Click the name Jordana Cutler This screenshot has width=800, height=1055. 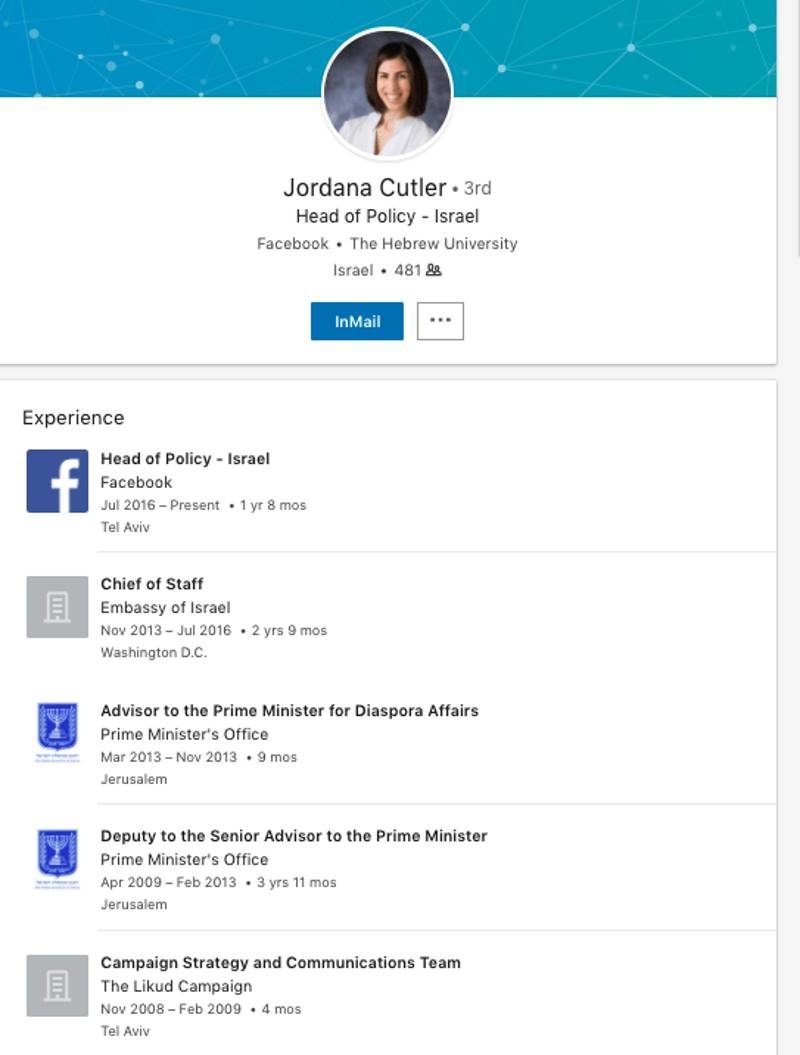pos(365,187)
